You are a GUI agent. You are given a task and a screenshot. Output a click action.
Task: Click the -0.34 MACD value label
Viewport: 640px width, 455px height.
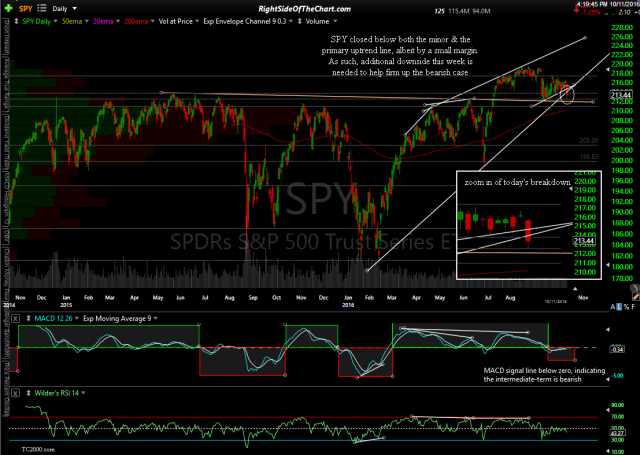pyautogui.click(x=617, y=349)
